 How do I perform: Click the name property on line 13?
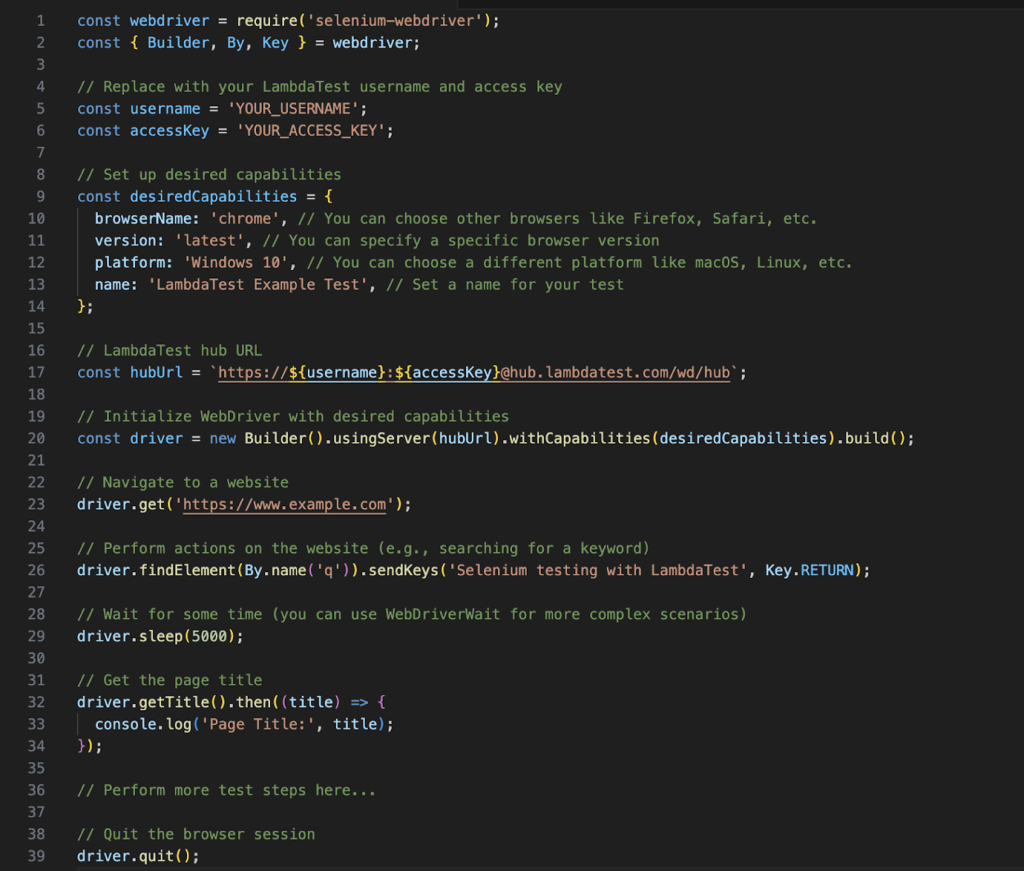point(112,285)
